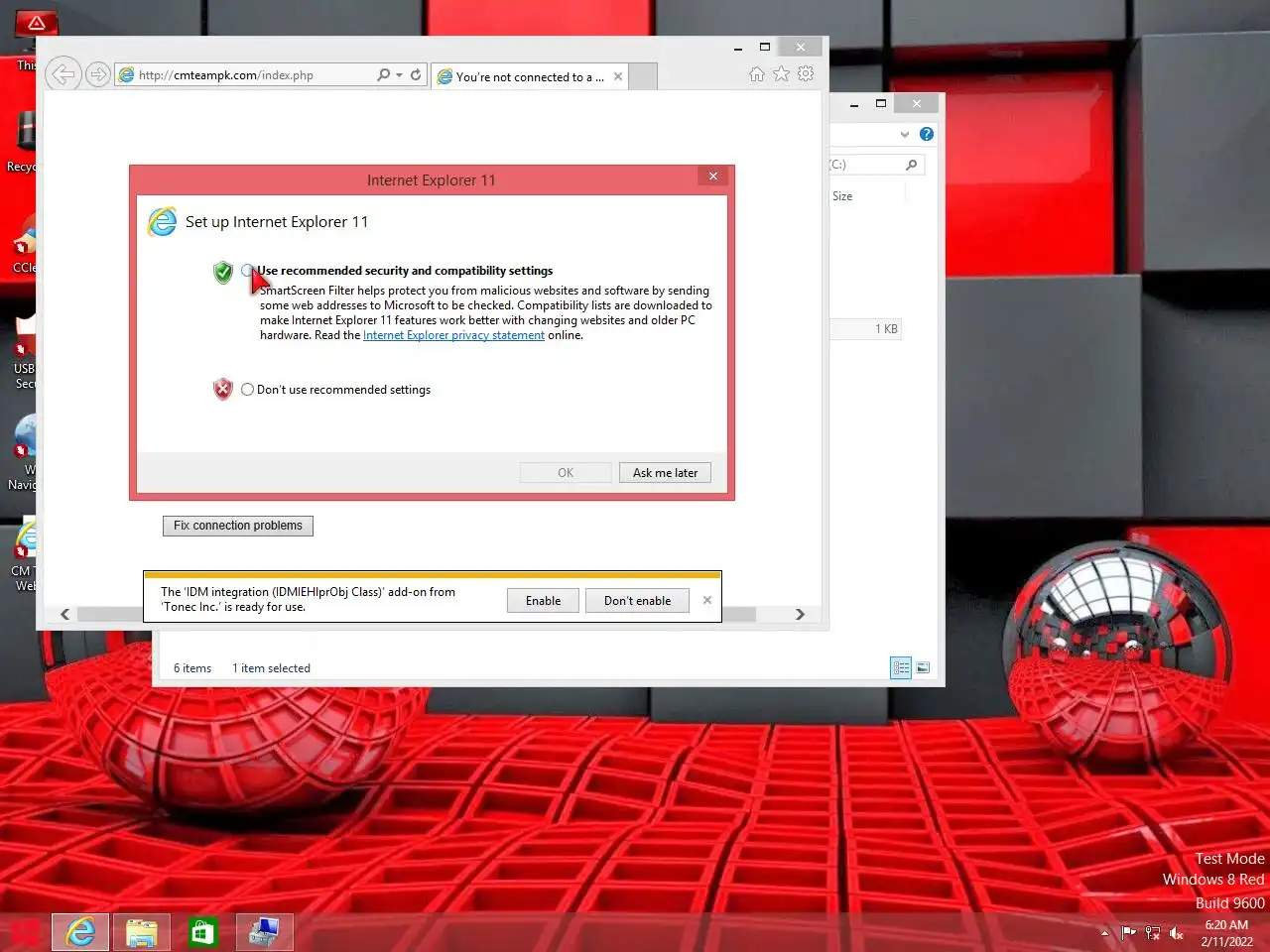Dismiss the add-on notification bar

click(x=706, y=600)
